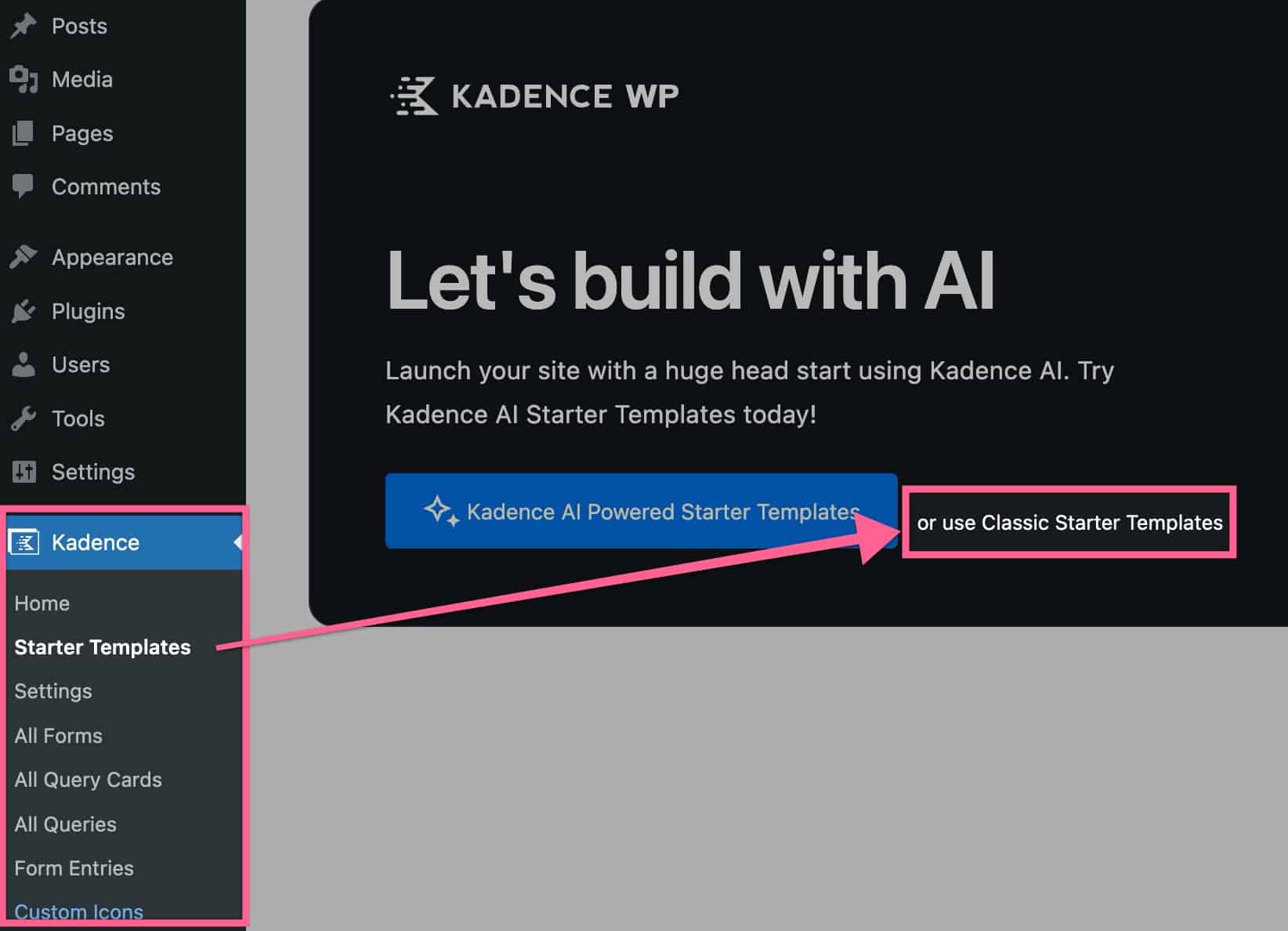
Task: Click Kadence AI Powered Starter Templates
Action: click(x=641, y=511)
